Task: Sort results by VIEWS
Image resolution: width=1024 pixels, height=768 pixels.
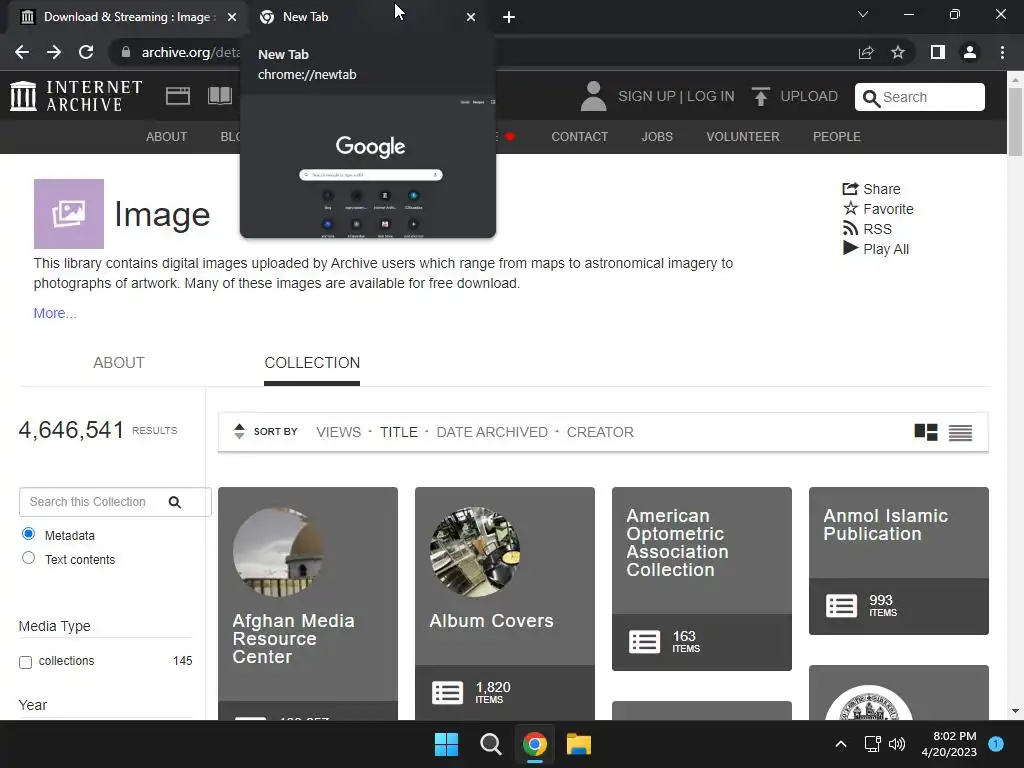Action: 338,432
